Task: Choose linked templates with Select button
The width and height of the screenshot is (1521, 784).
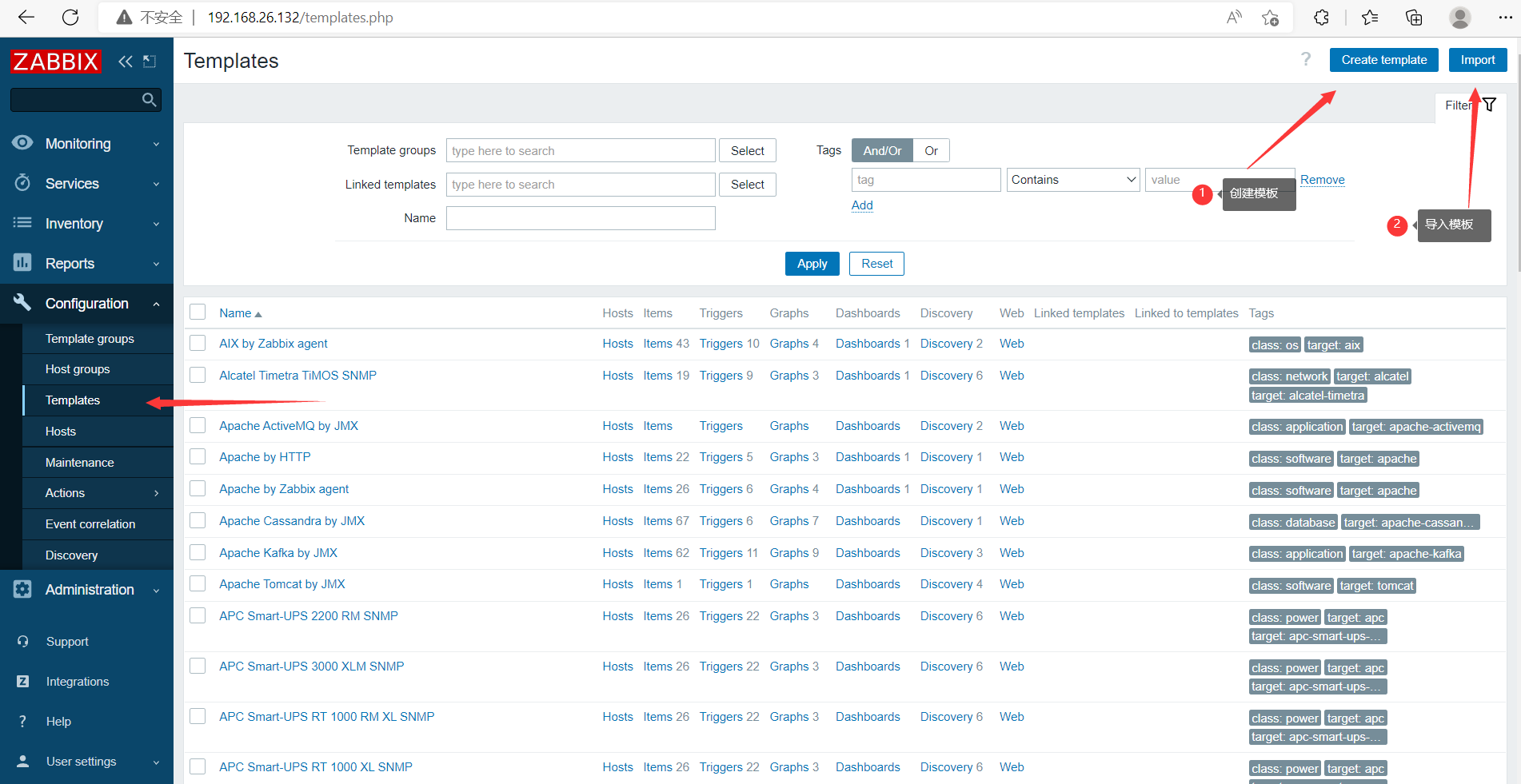Action: coord(748,185)
